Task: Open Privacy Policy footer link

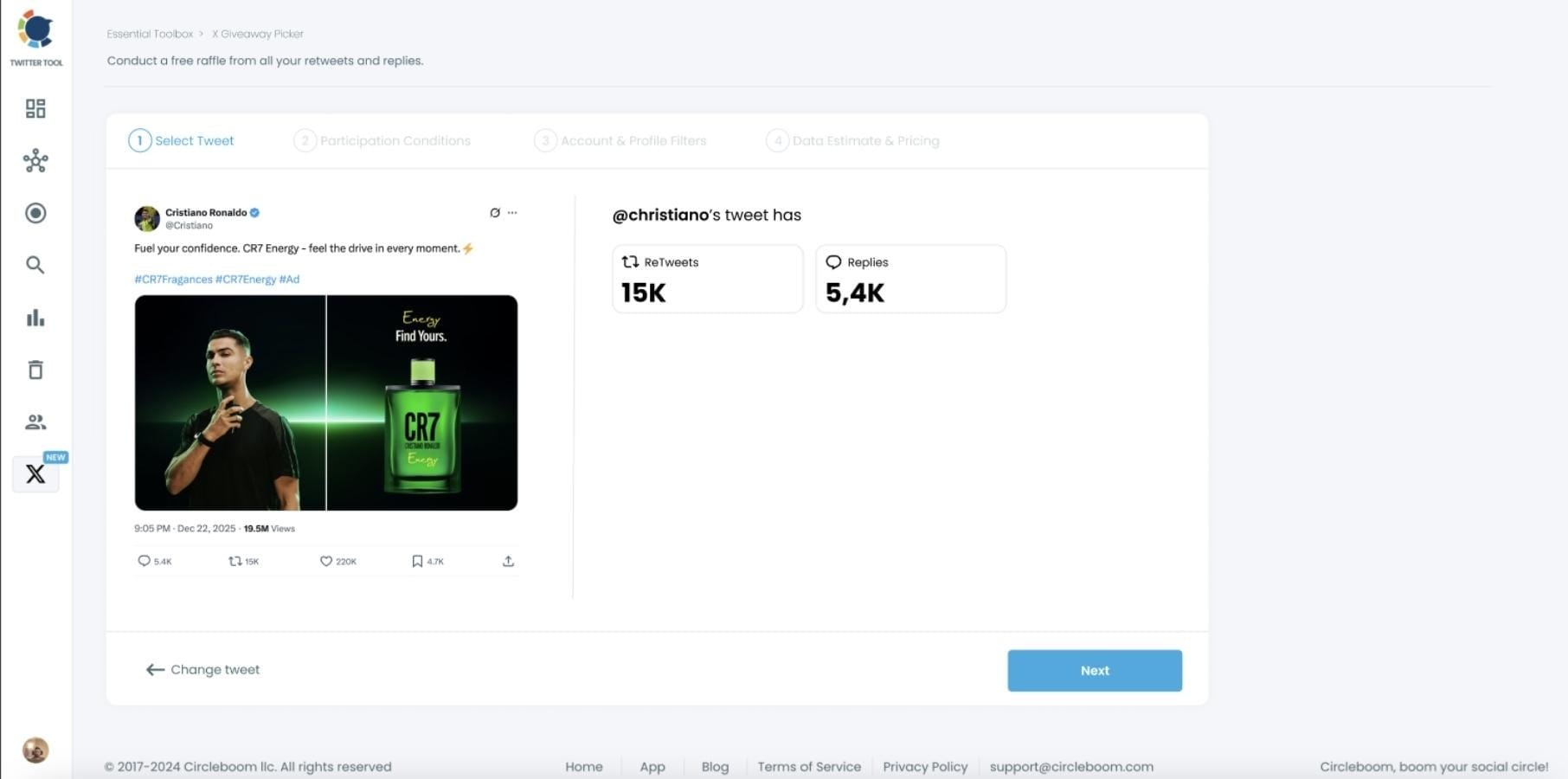Action: [x=925, y=767]
